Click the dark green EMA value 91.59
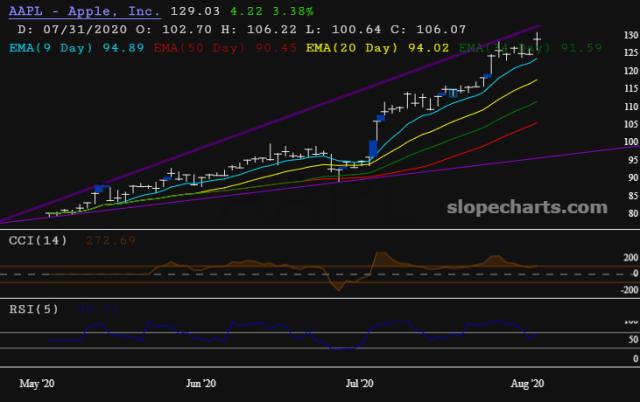 581,48
